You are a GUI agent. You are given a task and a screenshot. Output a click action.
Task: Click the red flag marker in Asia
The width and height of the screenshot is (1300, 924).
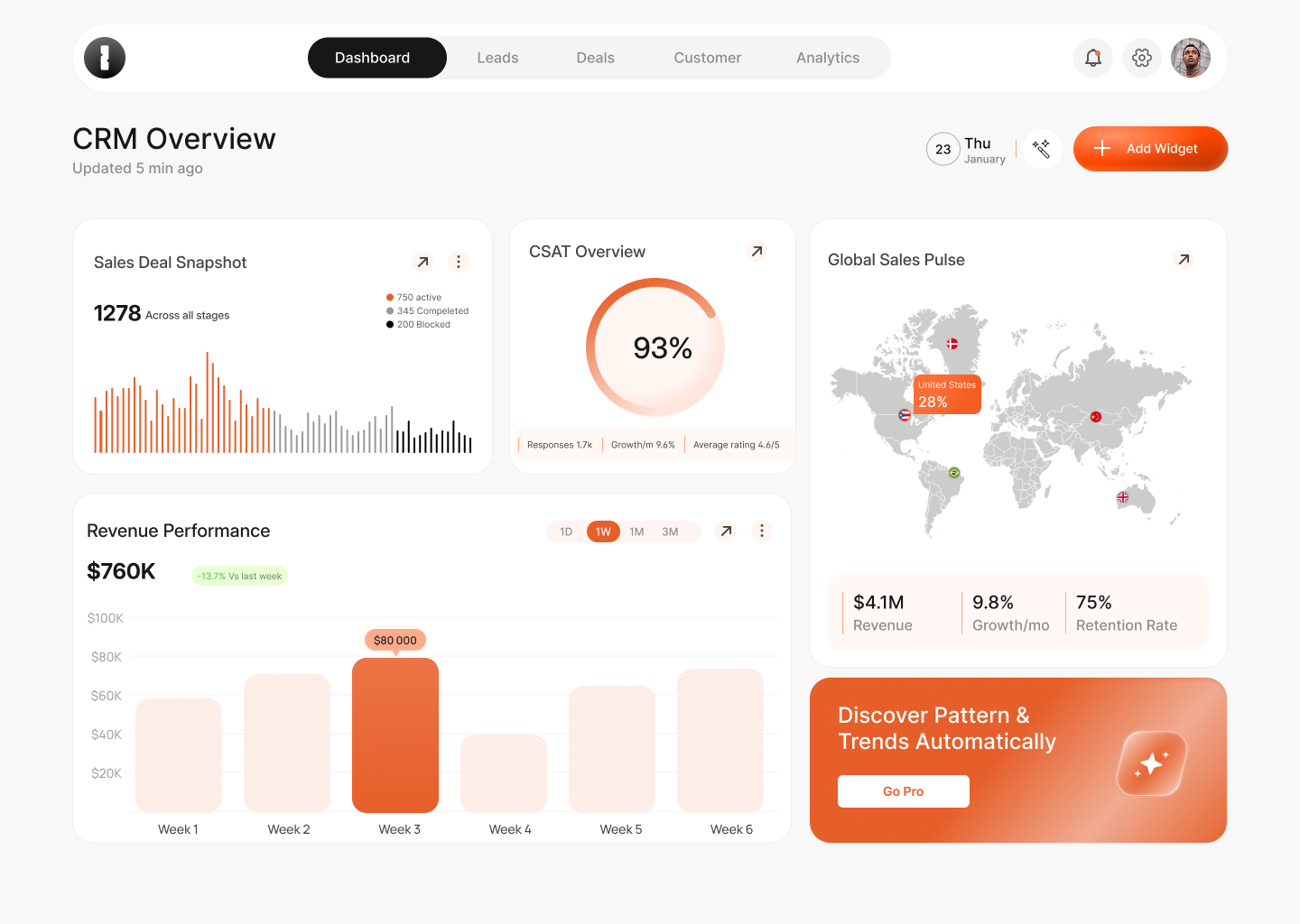coord(1096,417)
